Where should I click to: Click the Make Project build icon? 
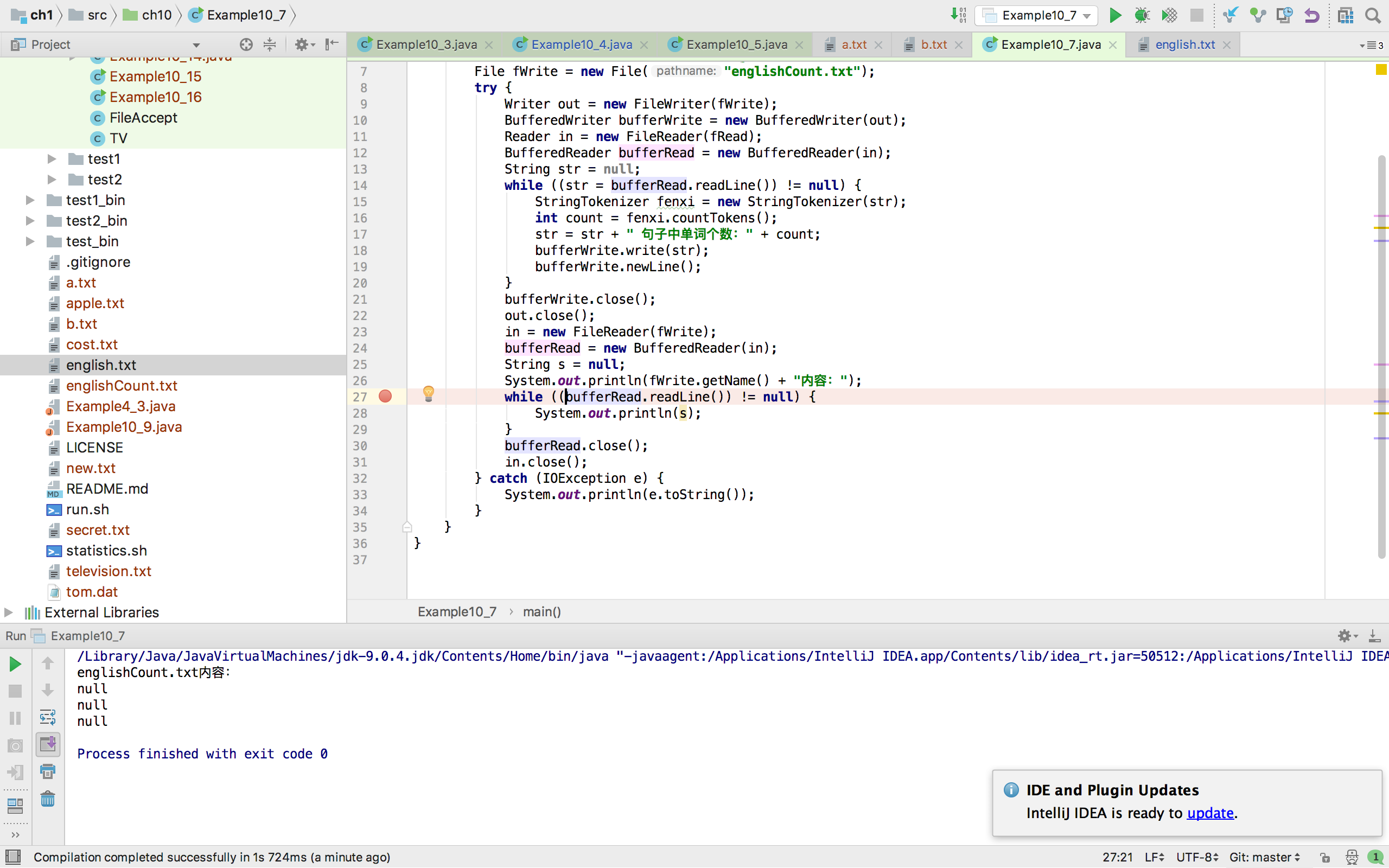pyautogui.click(x=959, y=15)
